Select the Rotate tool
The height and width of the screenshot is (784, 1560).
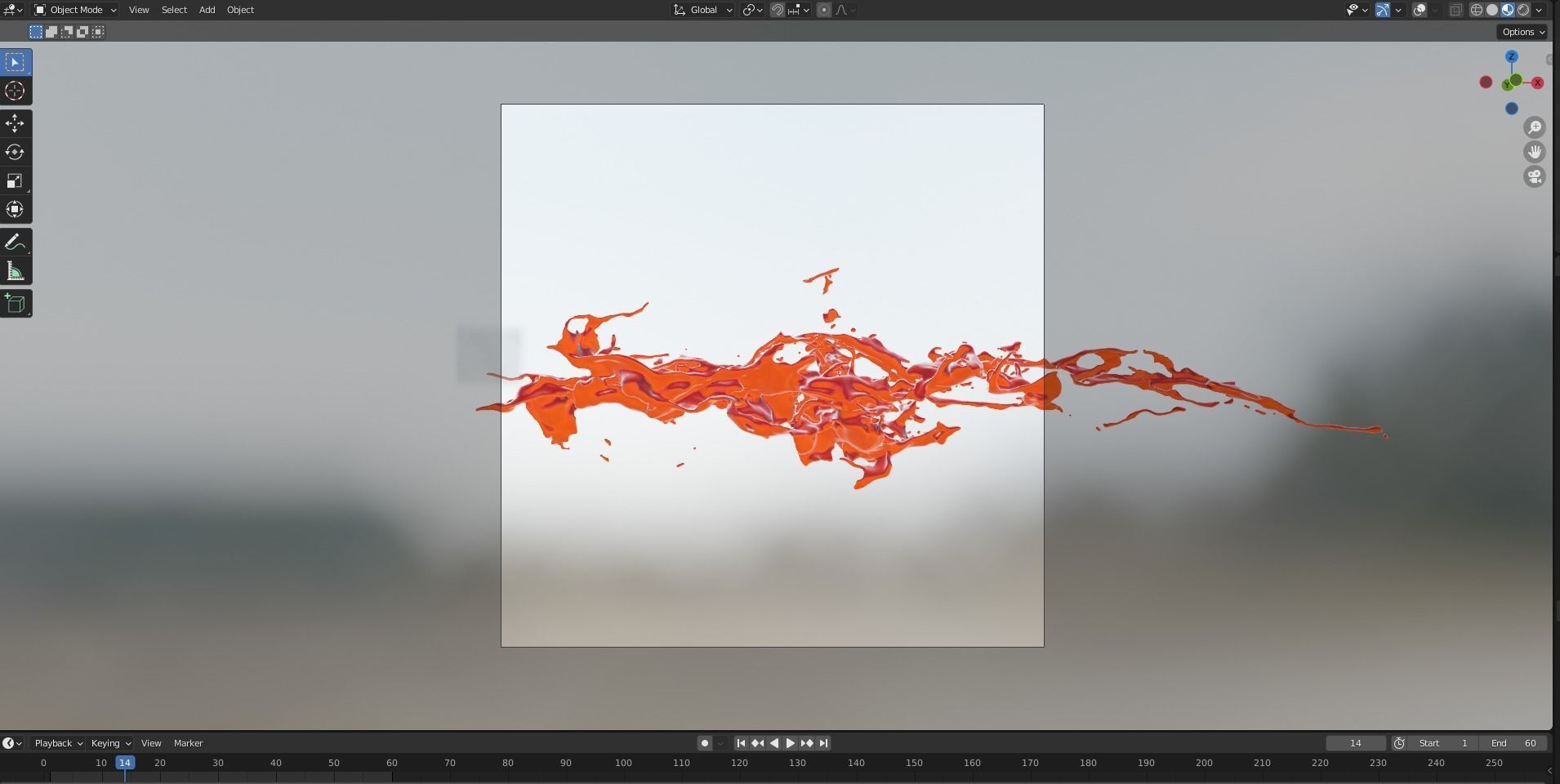(x=15, y=152)
